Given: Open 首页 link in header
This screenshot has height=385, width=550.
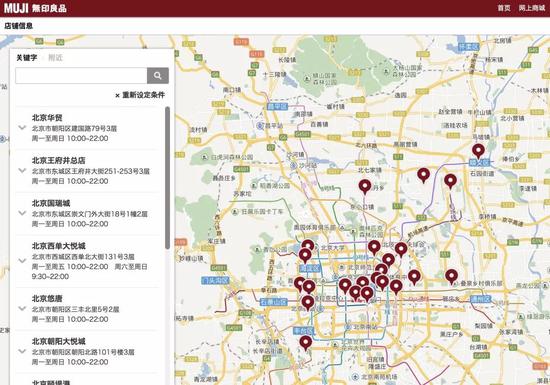Looking at the screenshot, I should tap(504, 8).
